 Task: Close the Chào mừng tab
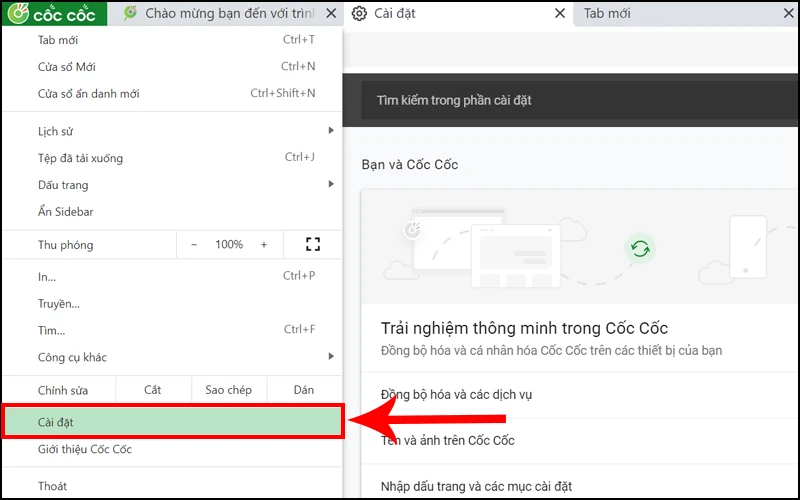(x=331, y=13)
